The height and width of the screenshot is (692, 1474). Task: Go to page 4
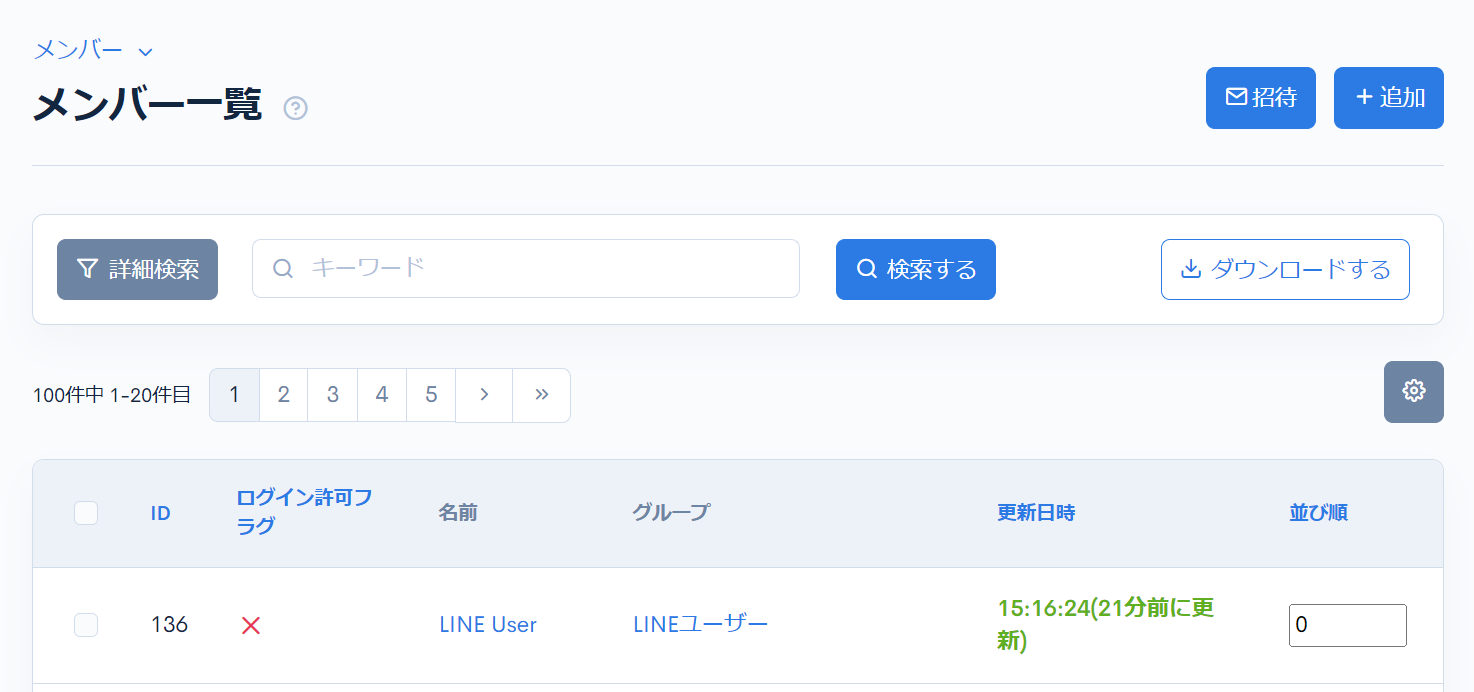382,395
